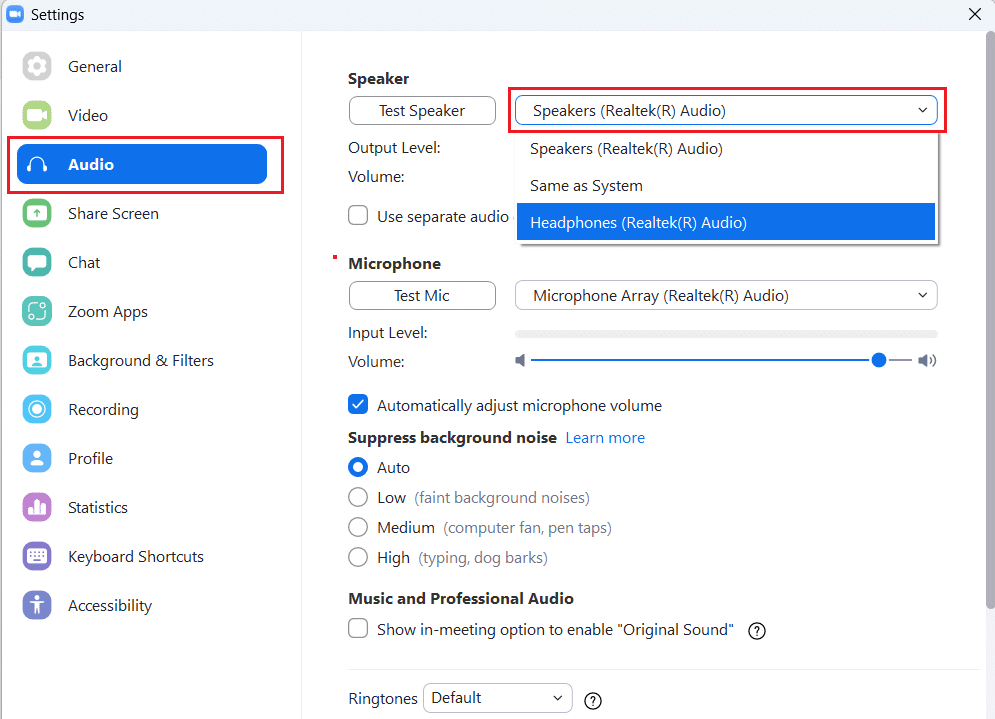Open the Chat settings section
995x719 pixels.
tap(84, 262)
